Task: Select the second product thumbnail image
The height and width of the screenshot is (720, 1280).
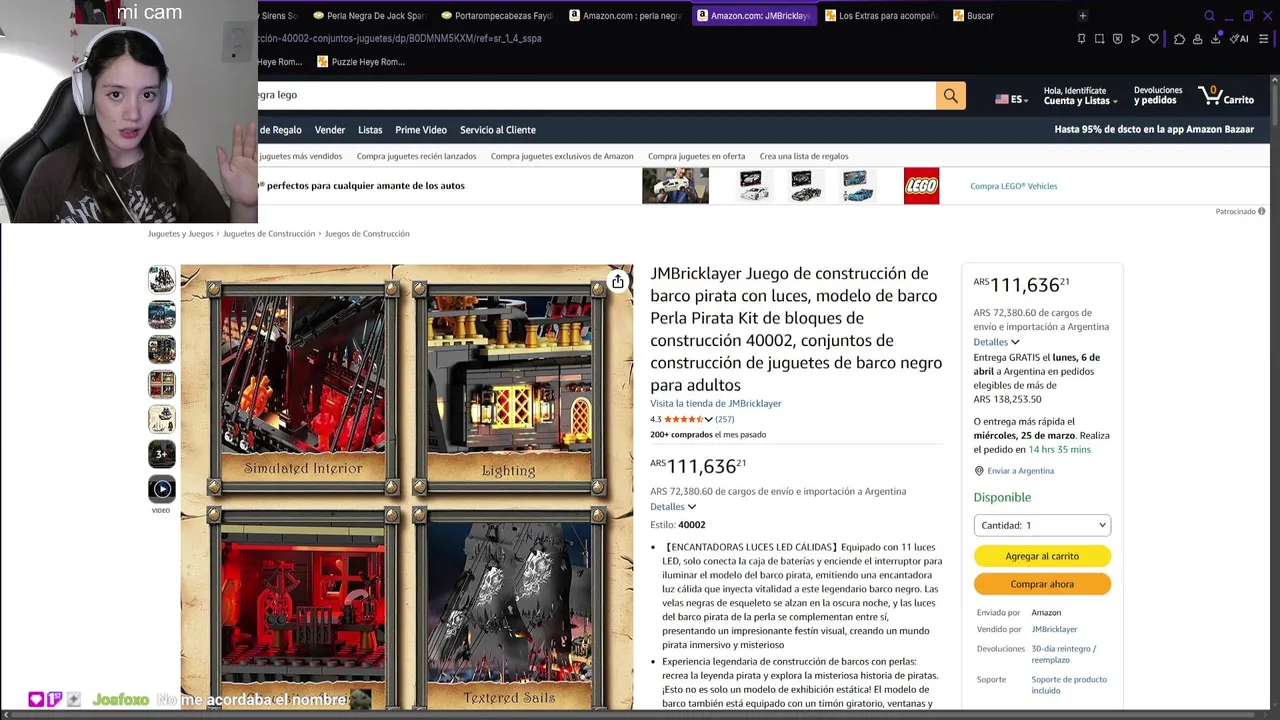Action: click(x=161, y=314)
